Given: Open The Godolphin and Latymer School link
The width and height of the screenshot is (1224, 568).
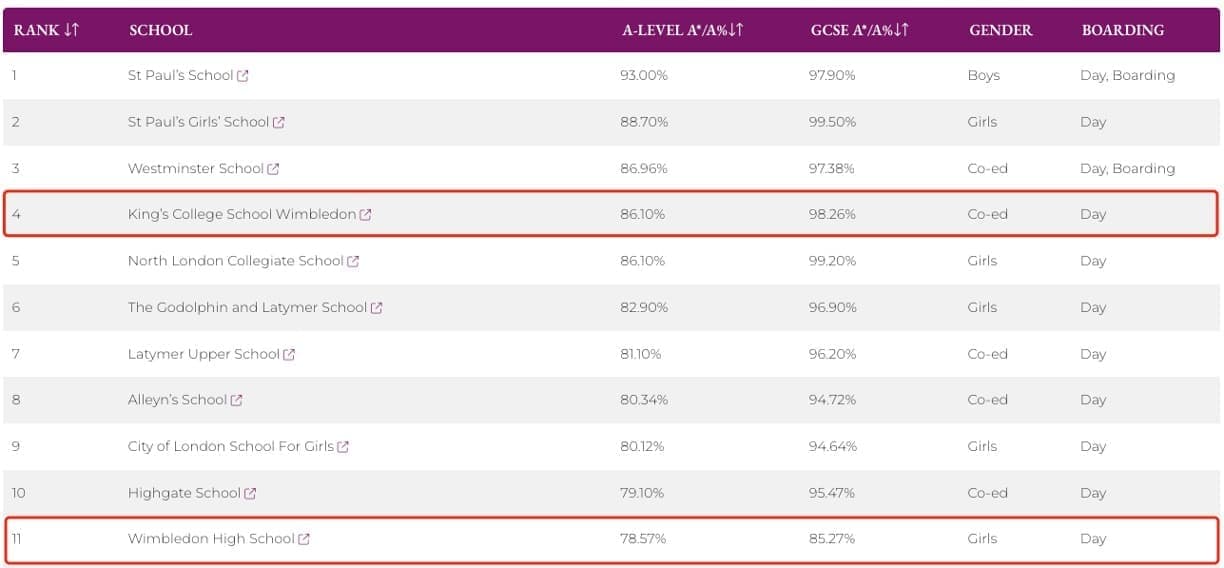Looking at the screenshot, I should (x=247, y=308).
